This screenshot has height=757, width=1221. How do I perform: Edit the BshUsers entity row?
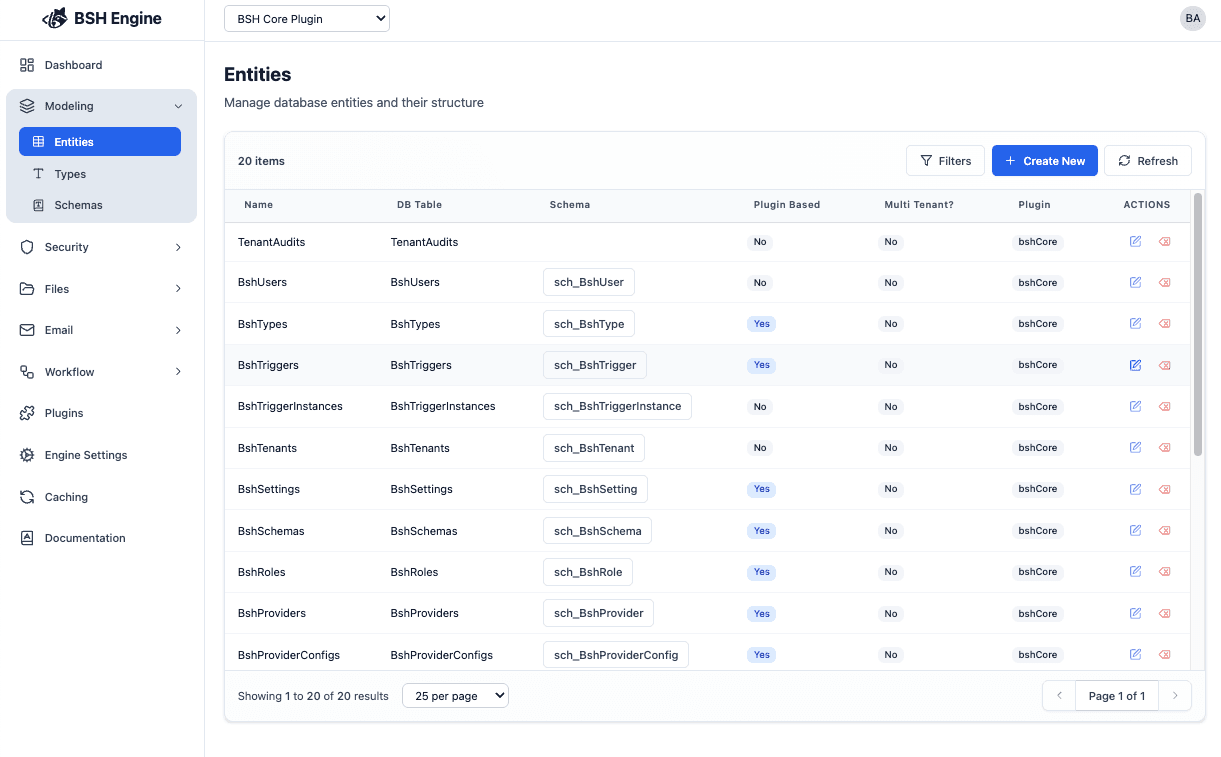(1135, 282)
